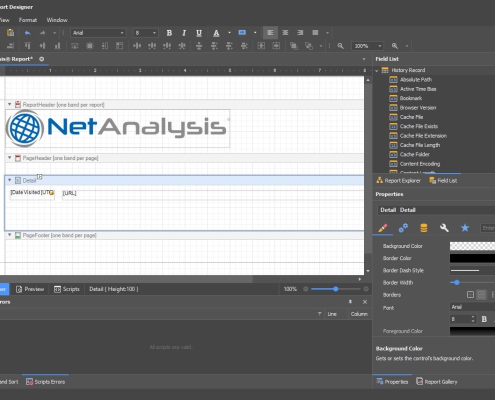Image resolution: width=495 pixels, height=400 pixels.
Task: Open the Data database properties tab
Action: tap(424, 228)
